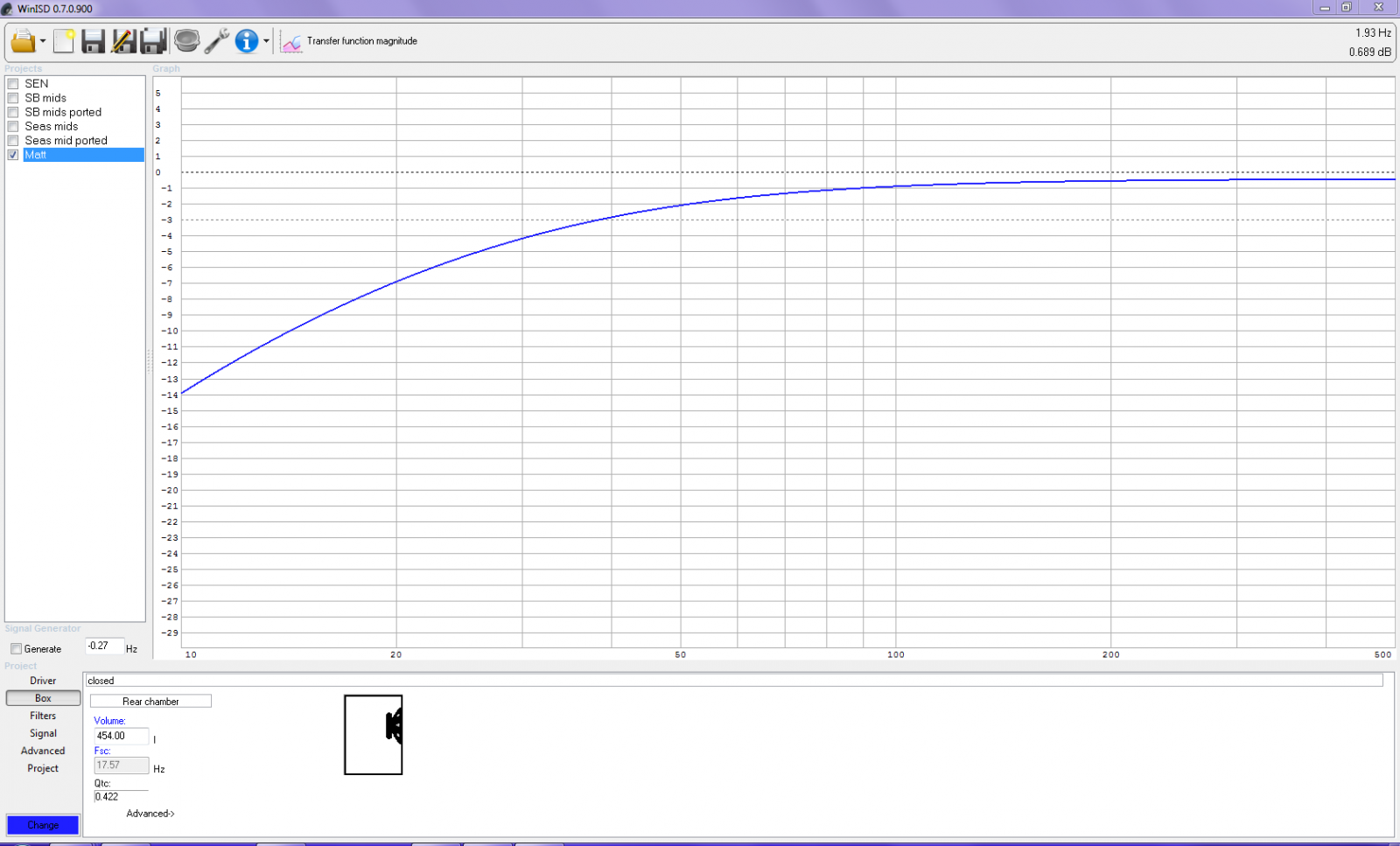1400x846 pixels.
Task: Save the project with the floppy disk icon
Action: [x=93, y=41]
